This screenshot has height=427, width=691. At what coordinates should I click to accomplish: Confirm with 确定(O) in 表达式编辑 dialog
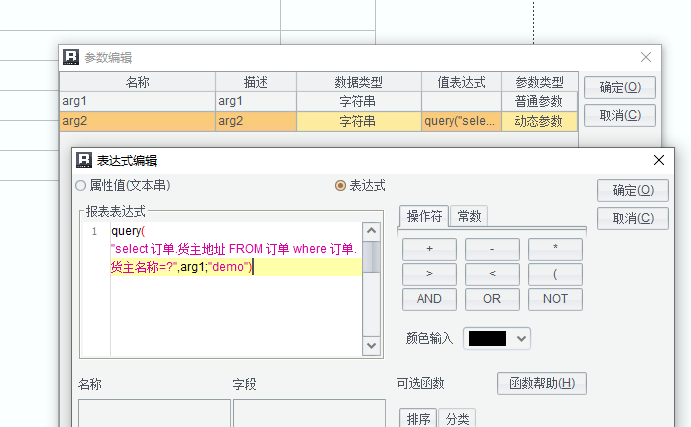click(633, 190)
